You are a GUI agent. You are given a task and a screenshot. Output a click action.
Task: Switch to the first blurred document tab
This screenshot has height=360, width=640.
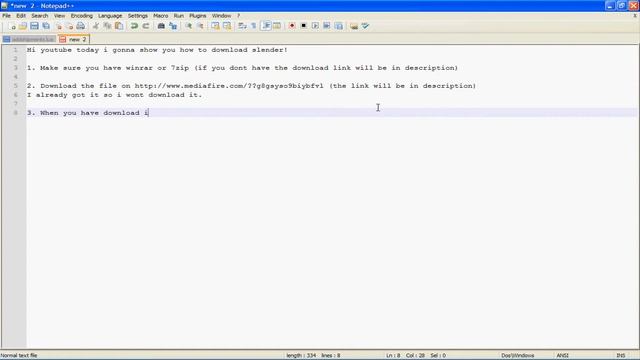coord(29,39)
